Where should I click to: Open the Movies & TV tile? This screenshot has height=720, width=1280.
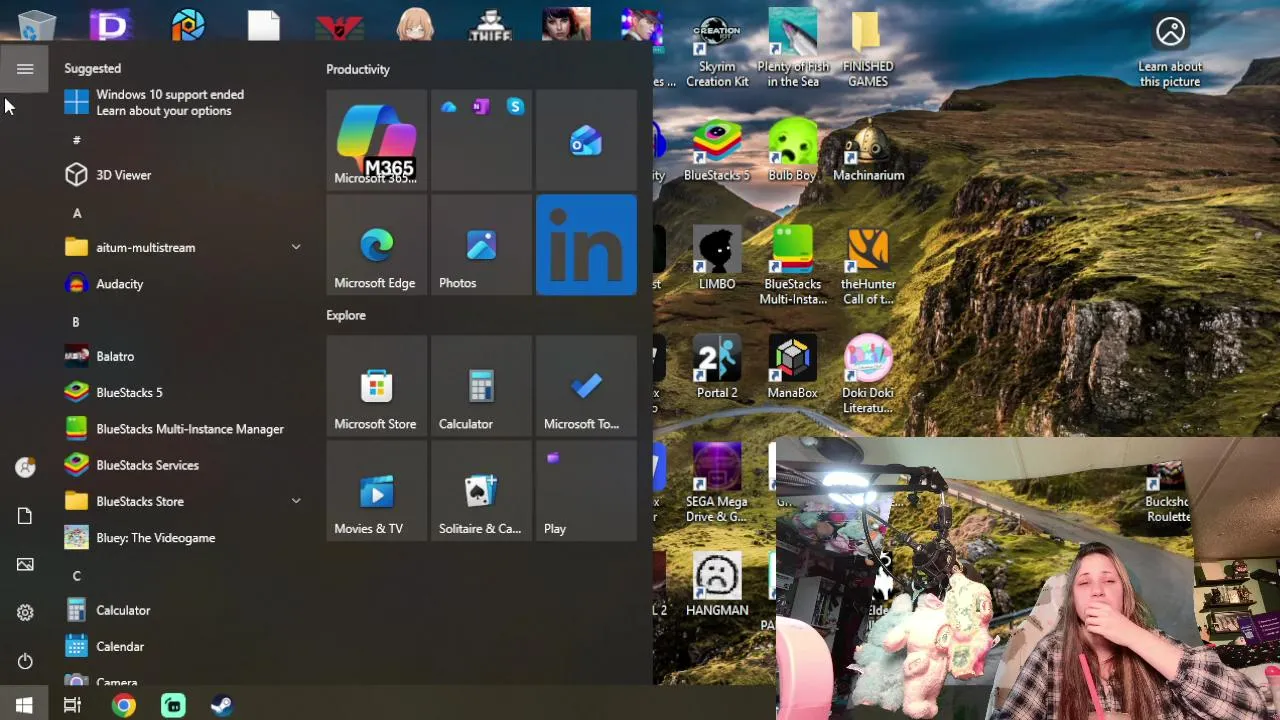[x=376, y=491]
